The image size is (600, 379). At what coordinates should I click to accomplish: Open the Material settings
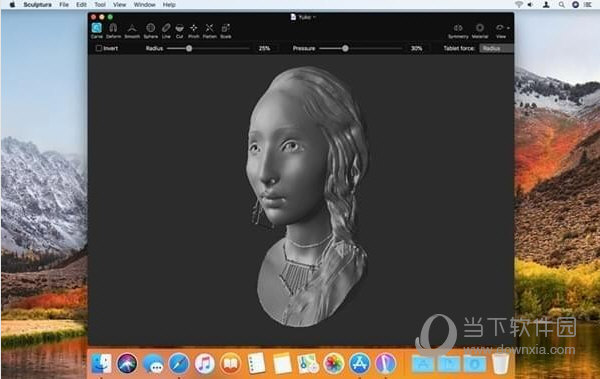(480, 31)
